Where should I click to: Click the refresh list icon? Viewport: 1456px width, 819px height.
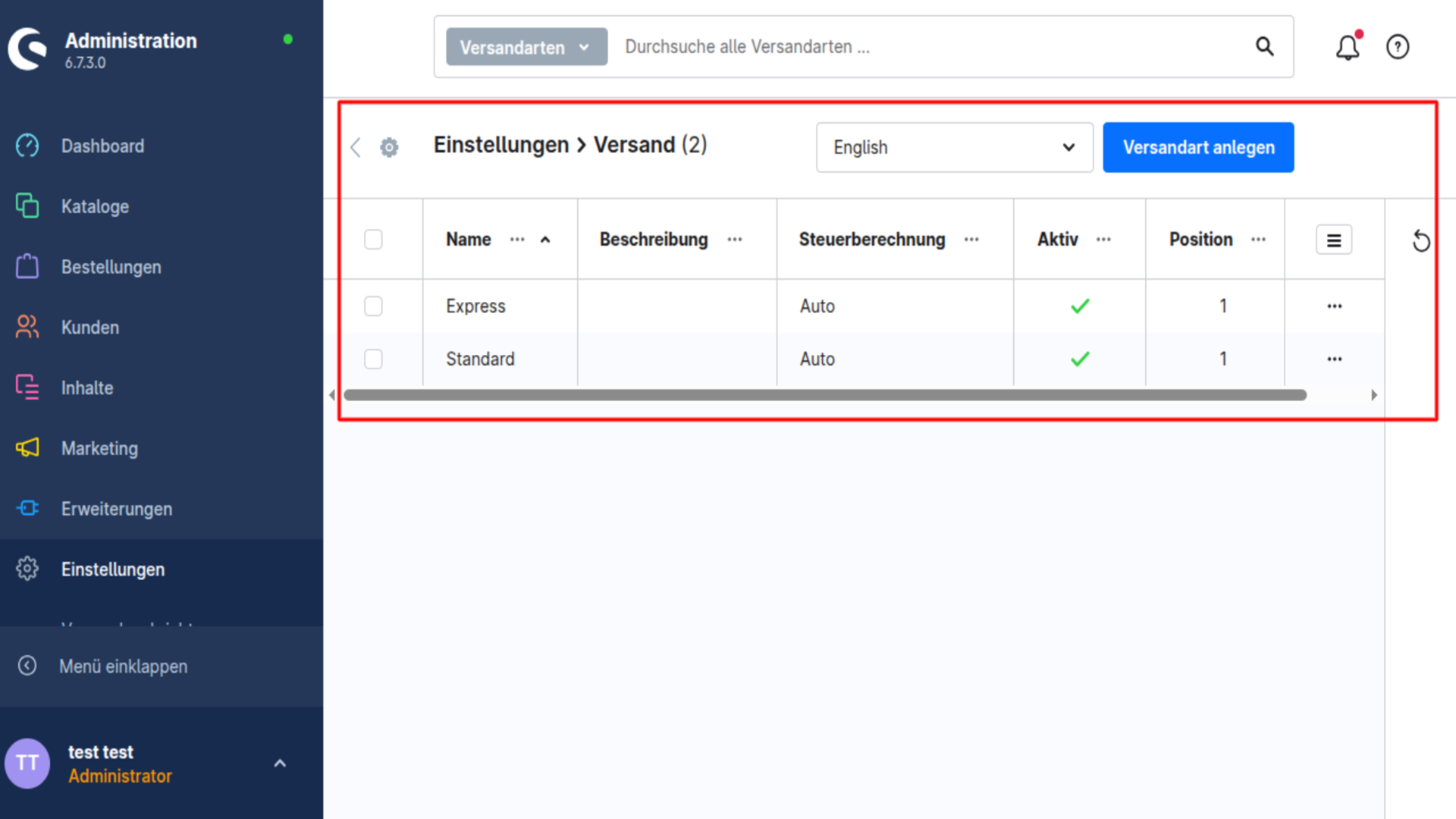point(1421,241)
